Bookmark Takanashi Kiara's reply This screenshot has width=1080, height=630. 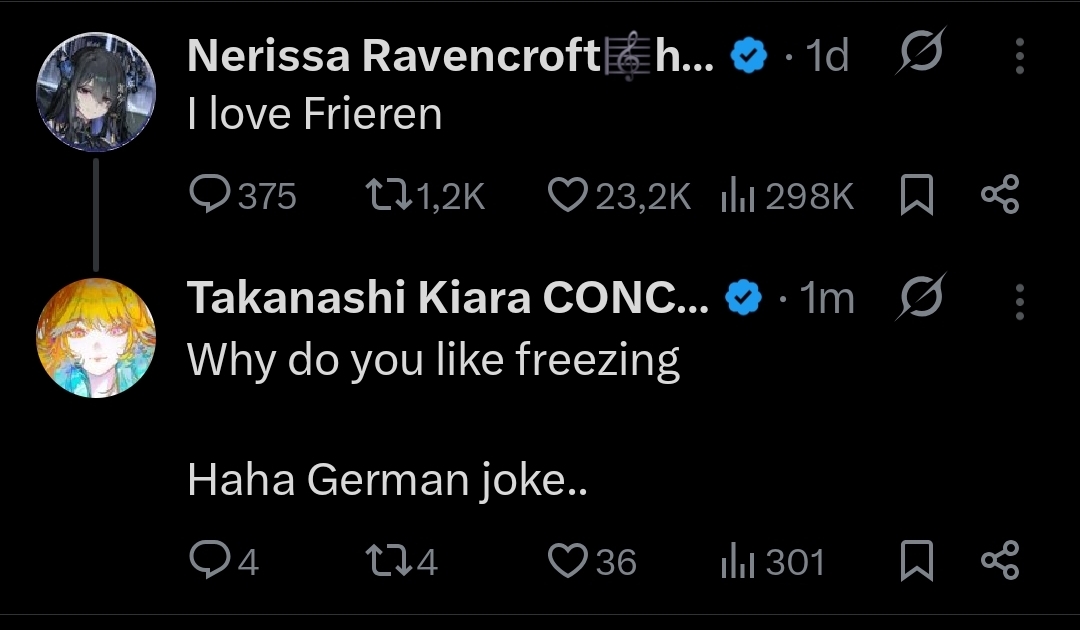click(x=917, y=561)
